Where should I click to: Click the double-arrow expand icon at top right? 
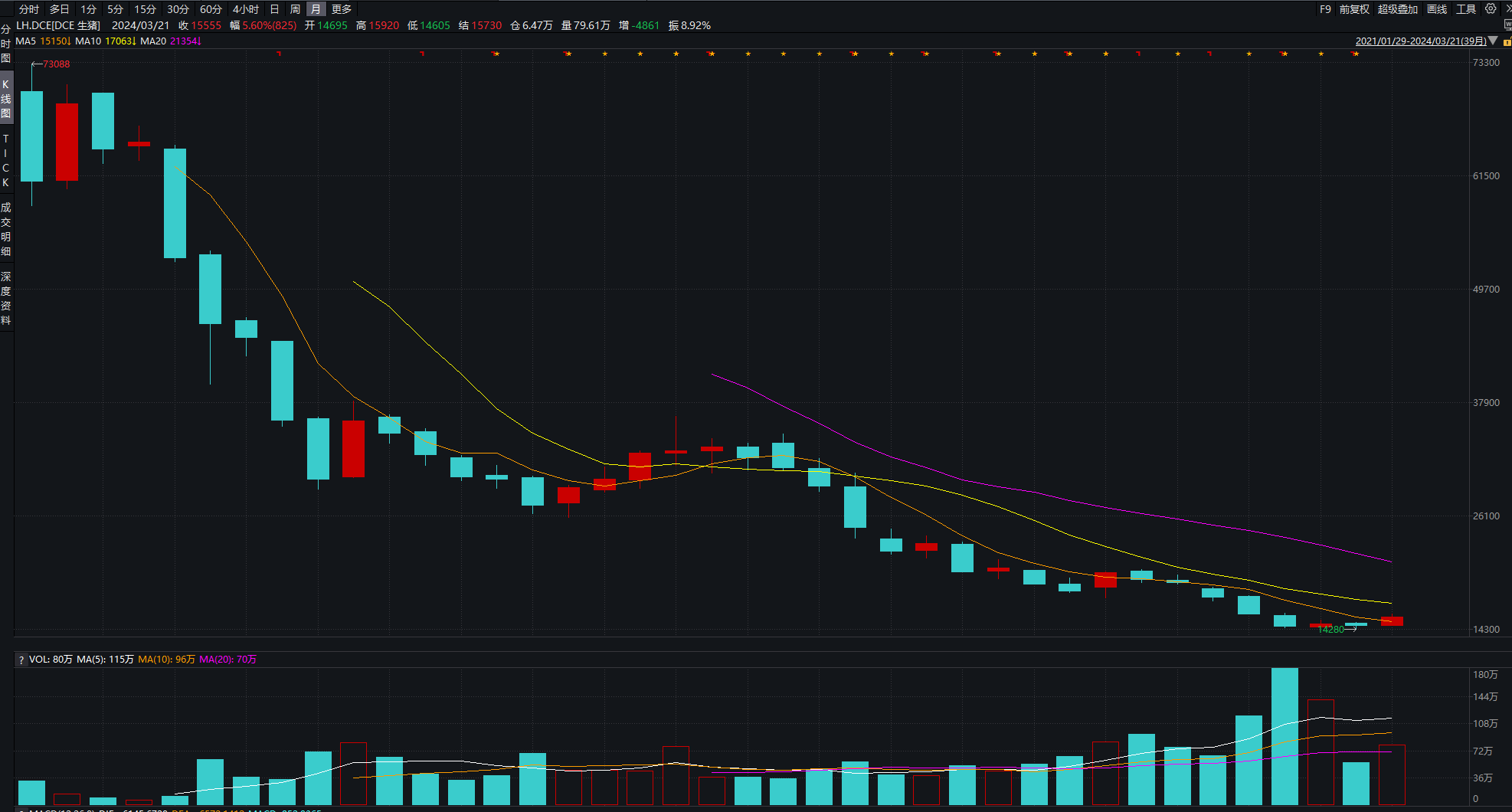click(x=1507, y=9)
